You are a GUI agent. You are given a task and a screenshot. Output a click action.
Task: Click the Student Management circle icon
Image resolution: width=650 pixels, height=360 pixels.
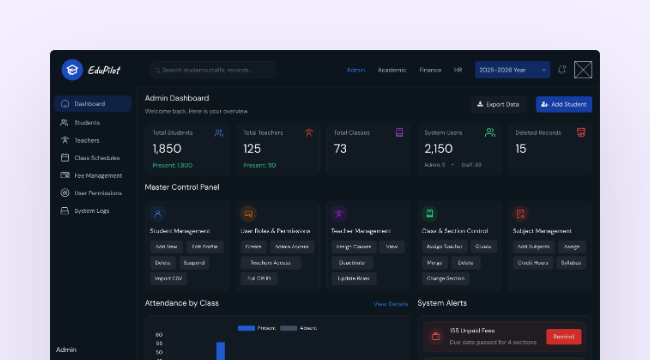click(158, 214)
